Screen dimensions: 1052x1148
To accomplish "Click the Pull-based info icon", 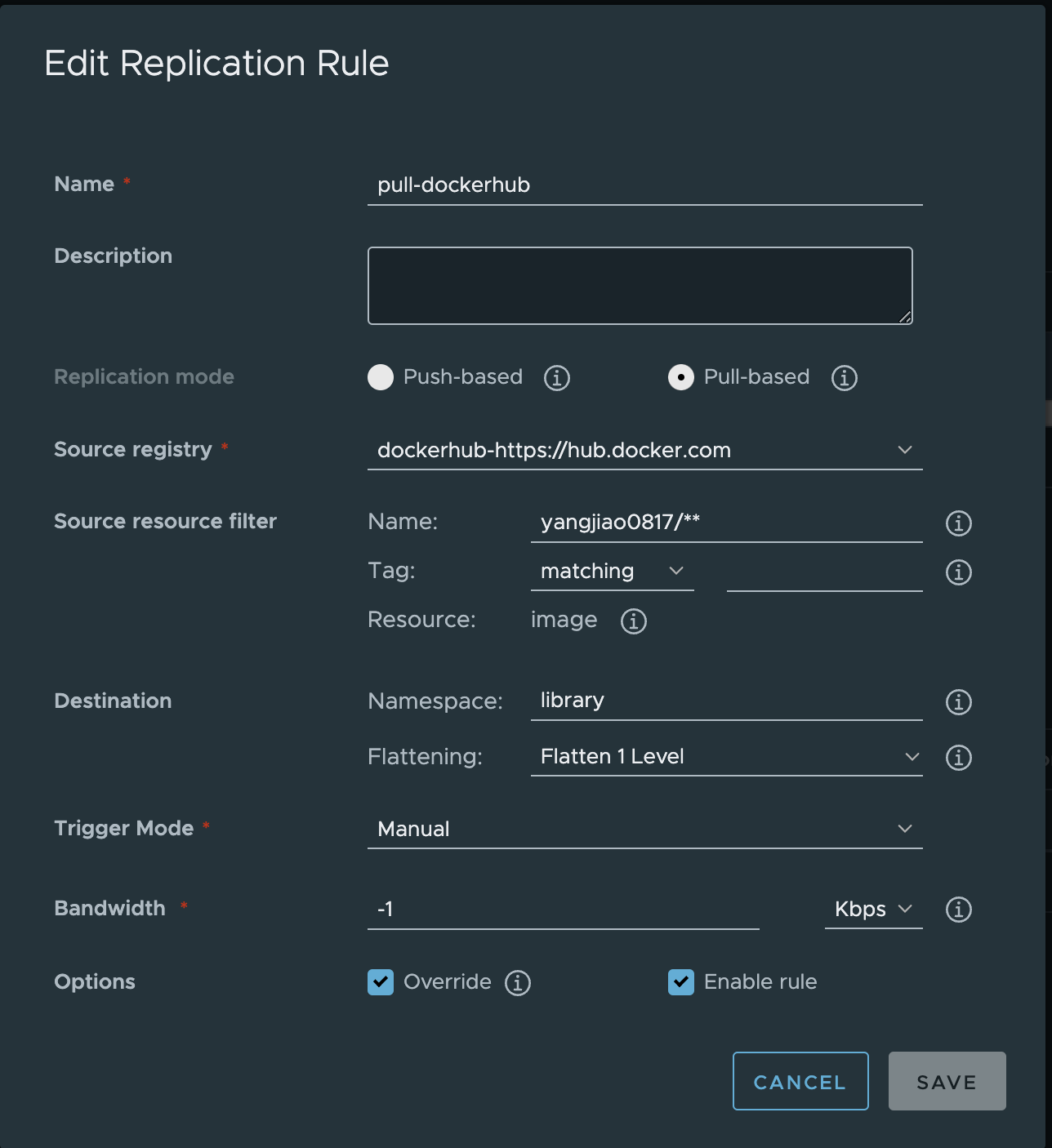I will pyautogui.click(x=845, y=377).
